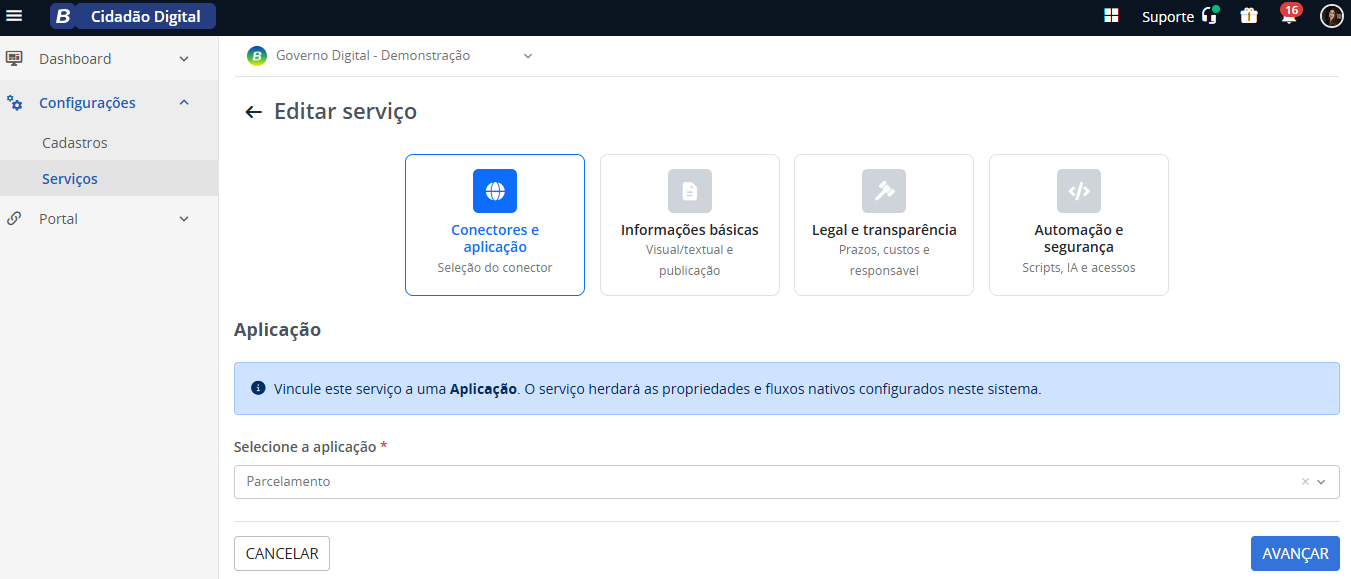Open the application dropdown arrow
Viewport: 1351px width, 579px height.
(x=1322, y=482)
